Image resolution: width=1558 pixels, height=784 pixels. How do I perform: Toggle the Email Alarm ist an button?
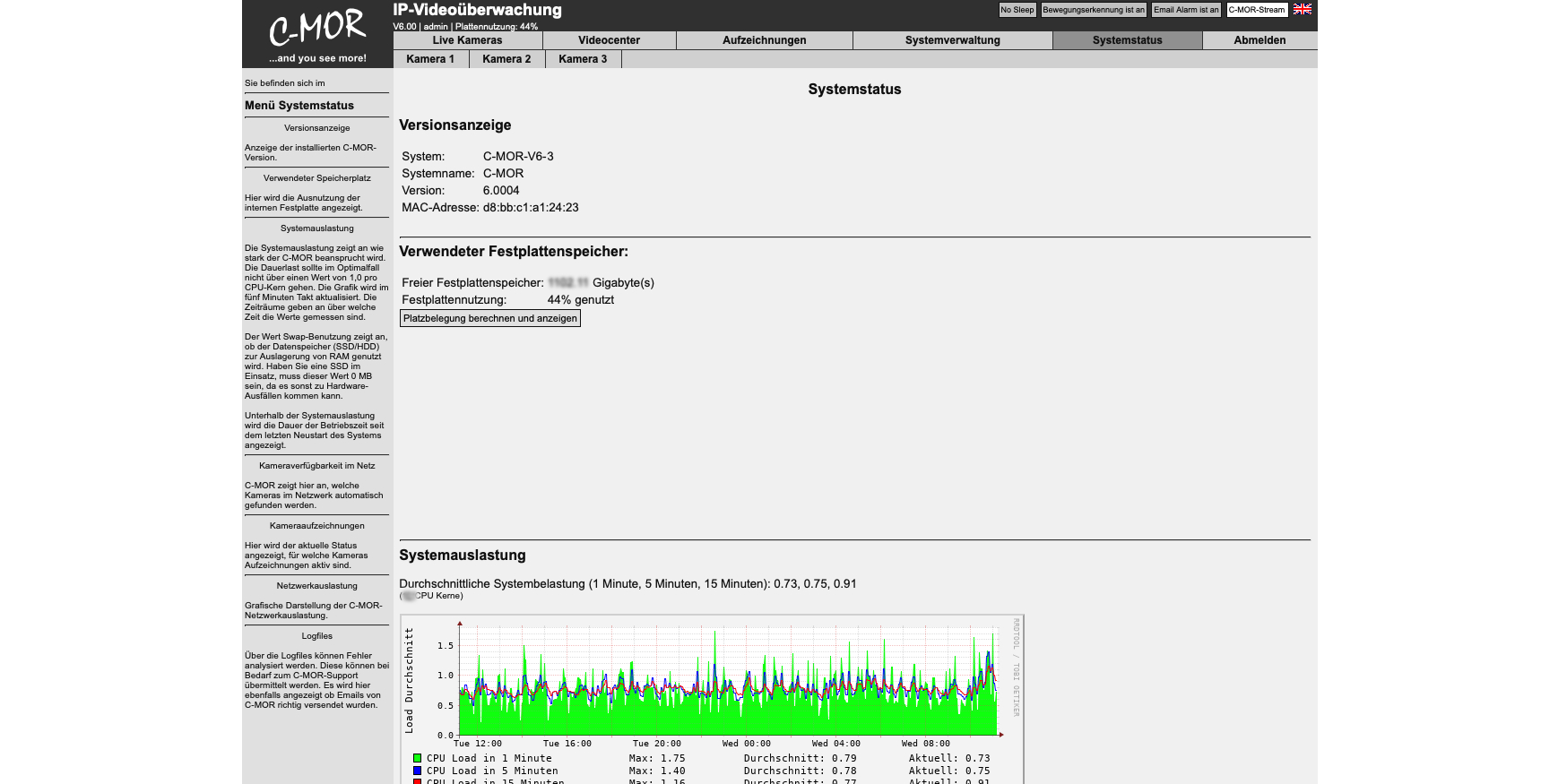click(1186, 10)
